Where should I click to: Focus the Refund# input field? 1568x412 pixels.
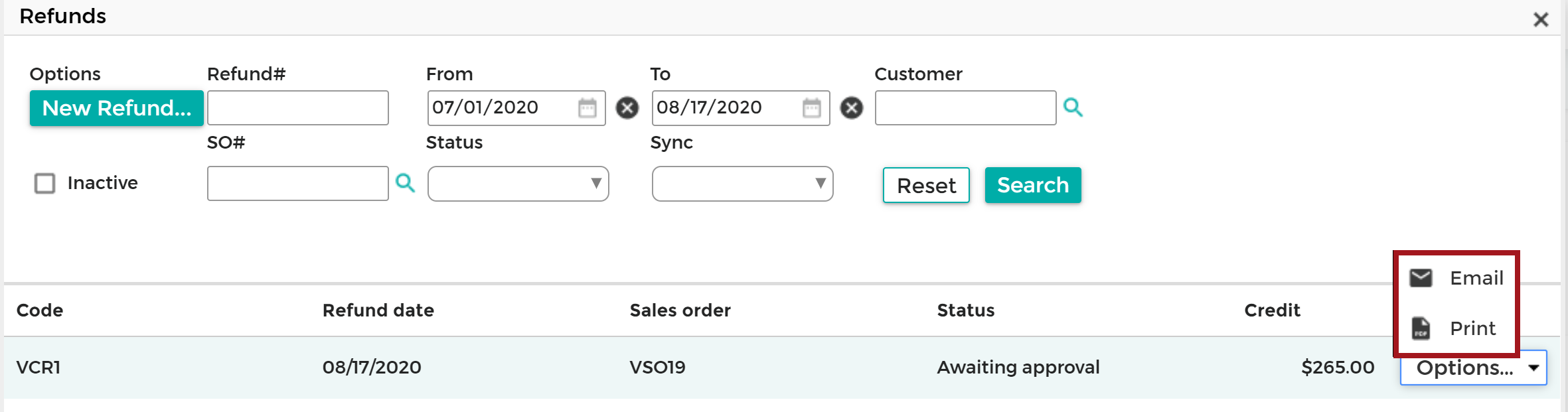click(297, 108)
